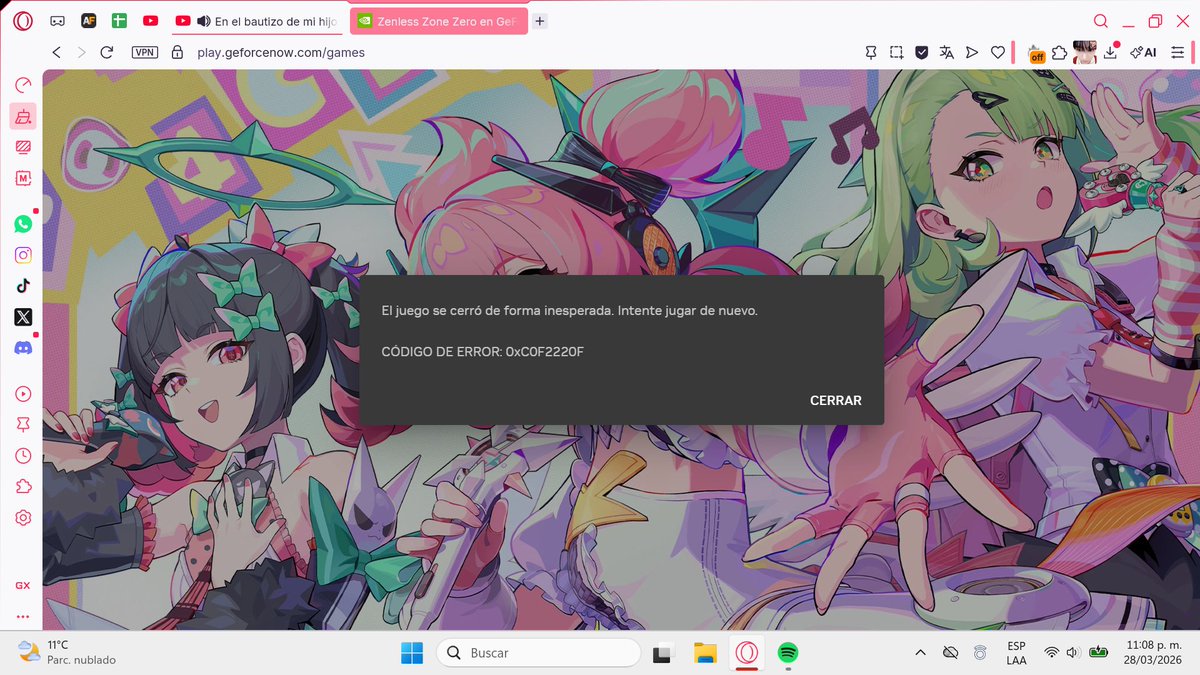This screenshot has height=675, width=1200.
Task: Mute the audio-playing YouTube tab speaker icon
Action: [x=203, y=20]
